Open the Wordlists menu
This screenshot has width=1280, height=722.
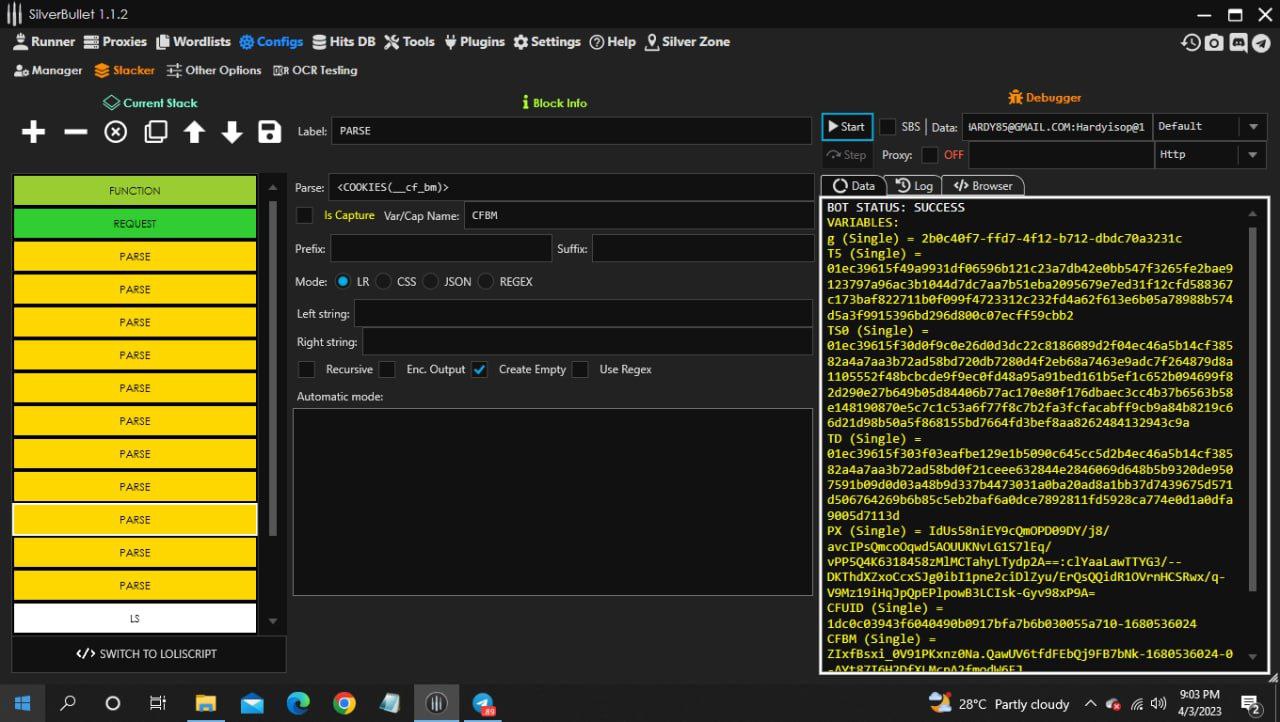[192, 42]
